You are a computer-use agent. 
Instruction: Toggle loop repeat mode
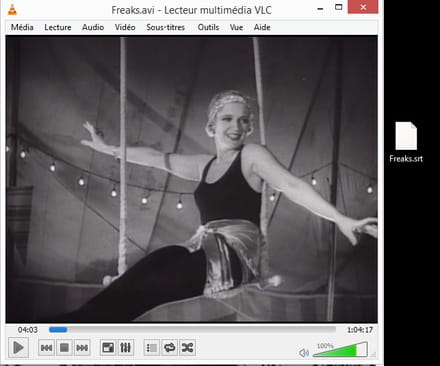pos(170,348)
